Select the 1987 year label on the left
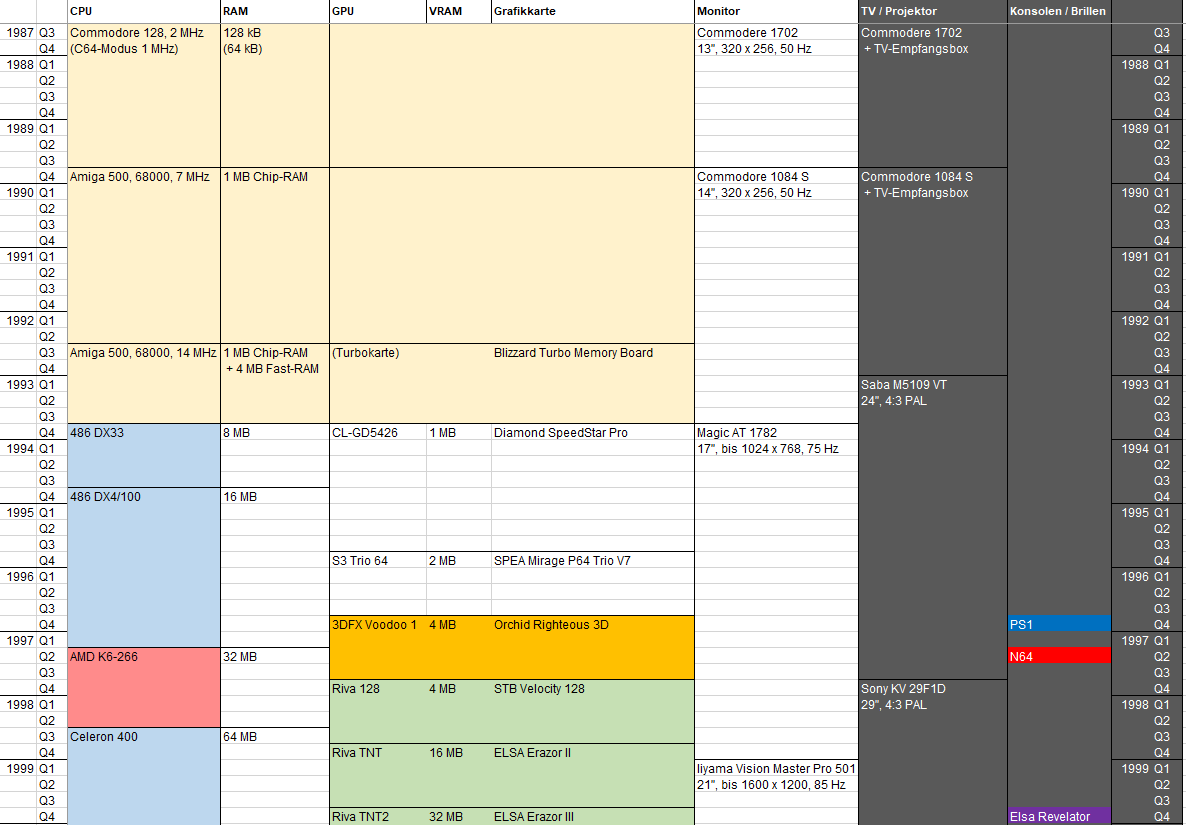1186x825 pixels. (x=20, y=33)
